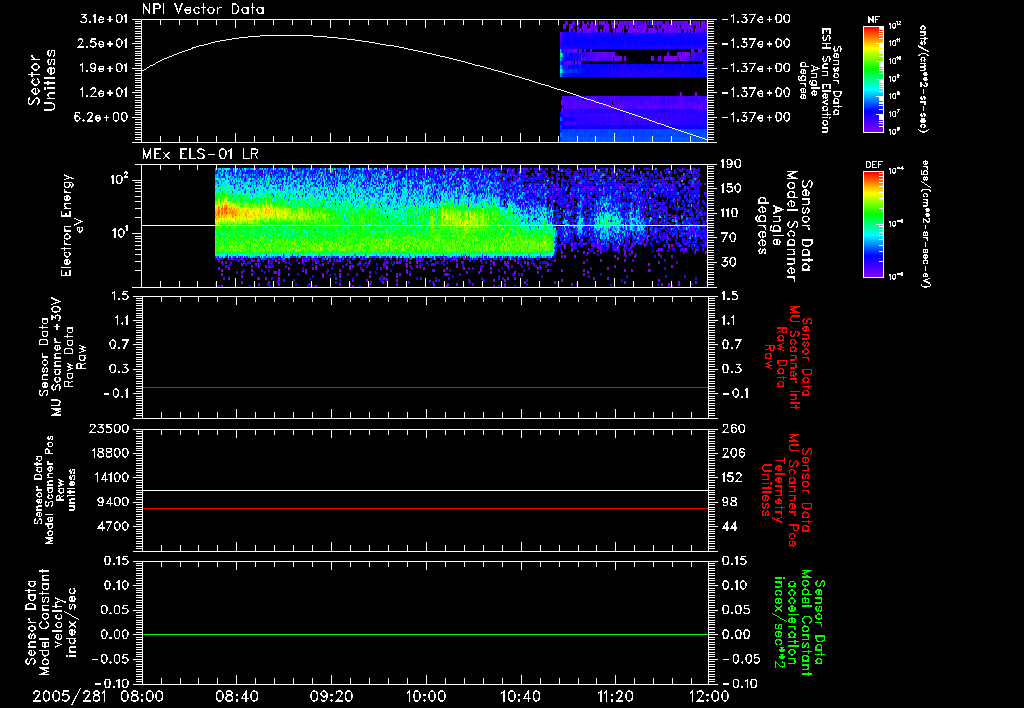Image resolution: width=1024 pixels, height=708 pixels.
Task: Click the NF 'cnts/(cm**2-sr-sec)' unit label
Action: (923, 79)
